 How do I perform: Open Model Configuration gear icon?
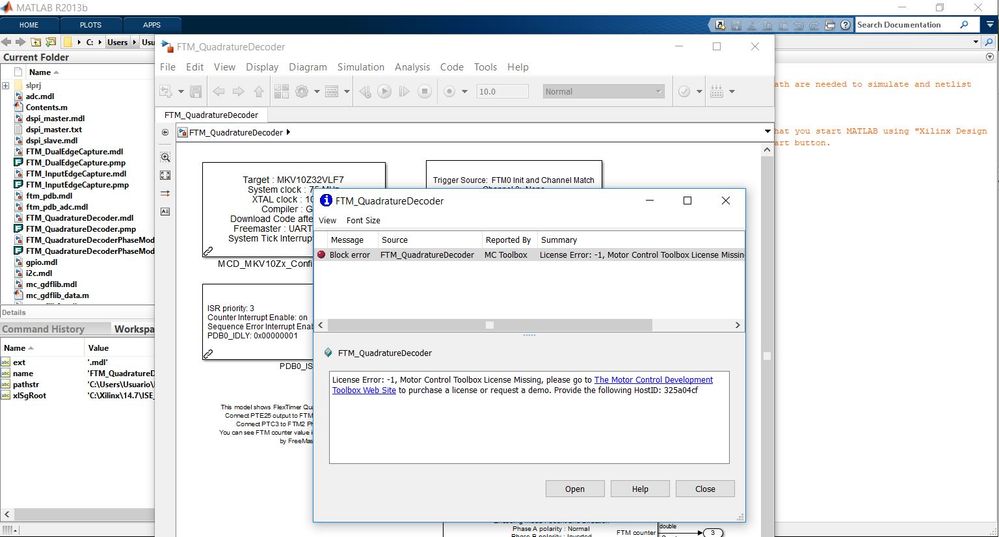point(301,92)
